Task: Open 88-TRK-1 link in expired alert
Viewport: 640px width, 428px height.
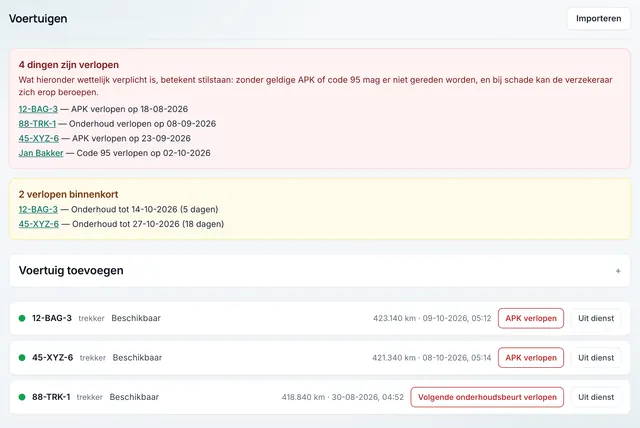Action: [37, 124]
